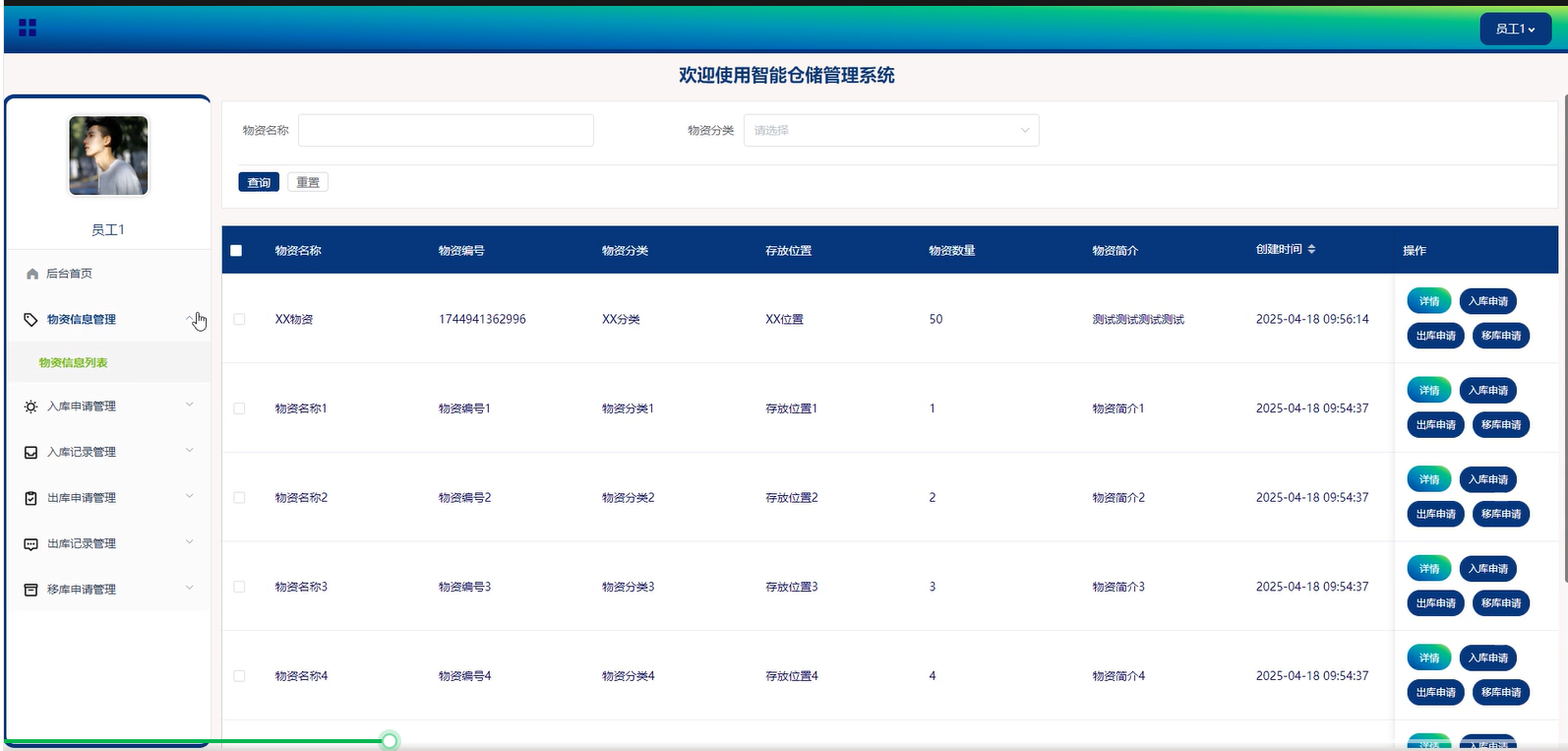Image resolution: width=1568 pixels, height=751 pixels.
Task: Expand the 移库申请管理 chevron
Action: [x=190, y=588]
